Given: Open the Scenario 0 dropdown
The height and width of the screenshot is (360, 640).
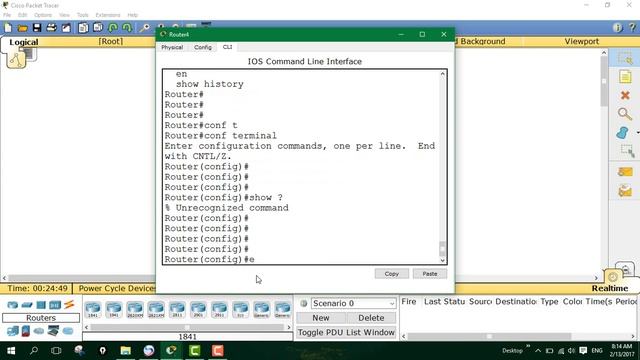Looking at the screenshot, I should pos(353,303).
